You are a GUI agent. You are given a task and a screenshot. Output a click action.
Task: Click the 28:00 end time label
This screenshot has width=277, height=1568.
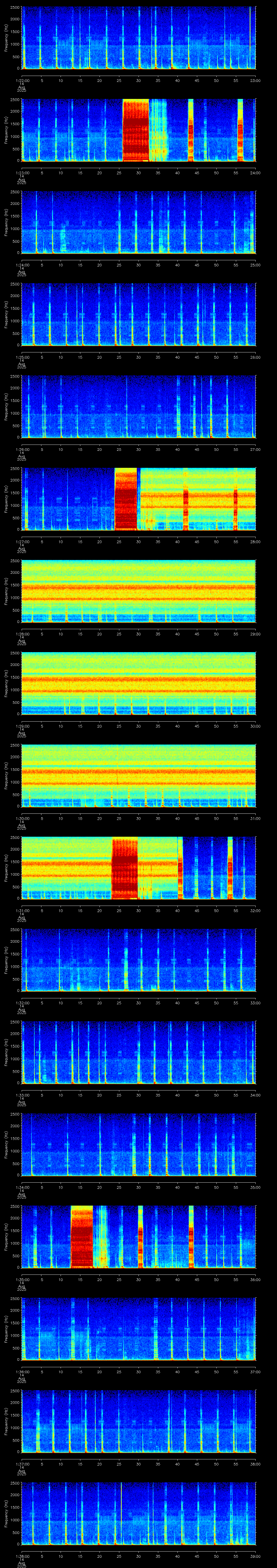[x=255, y=542]
